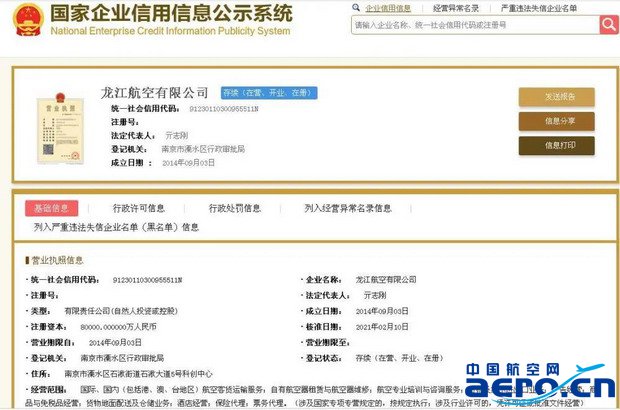Click the company title 龙江航空有限公司
The height and width of the screenshot is (410, 620).
[154, 93]
